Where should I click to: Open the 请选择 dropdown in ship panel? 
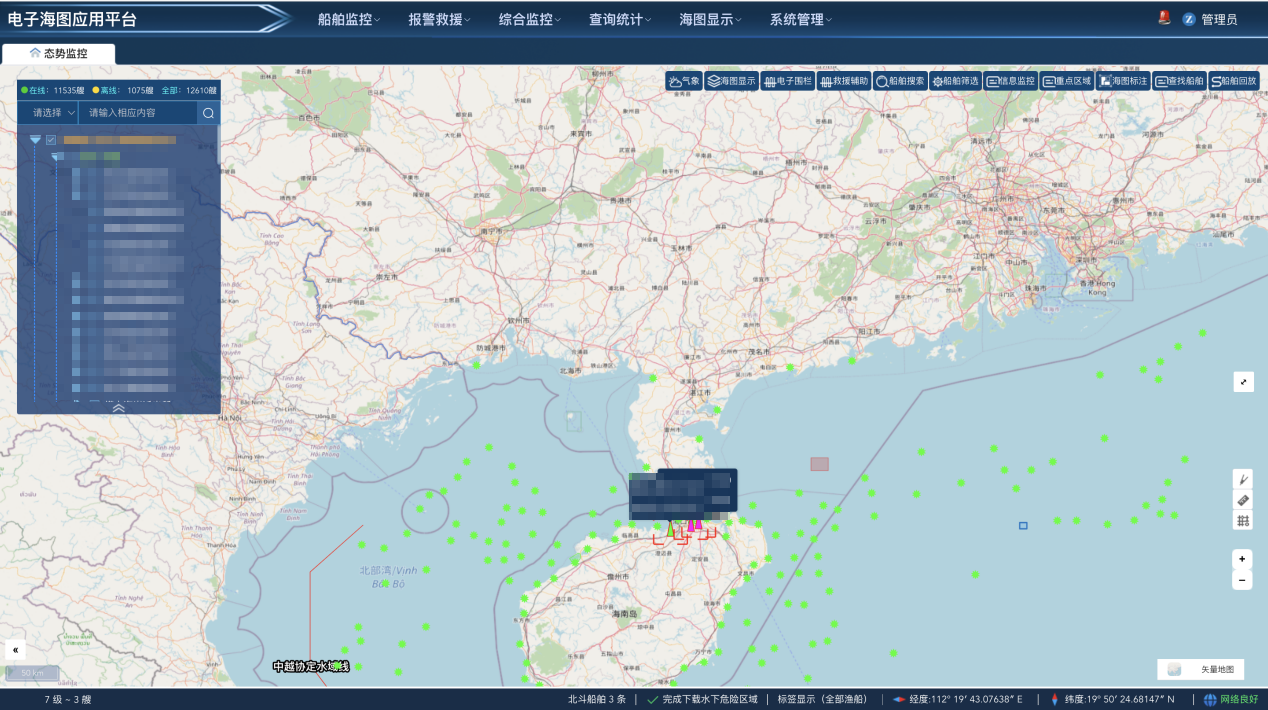coord(47,113)
